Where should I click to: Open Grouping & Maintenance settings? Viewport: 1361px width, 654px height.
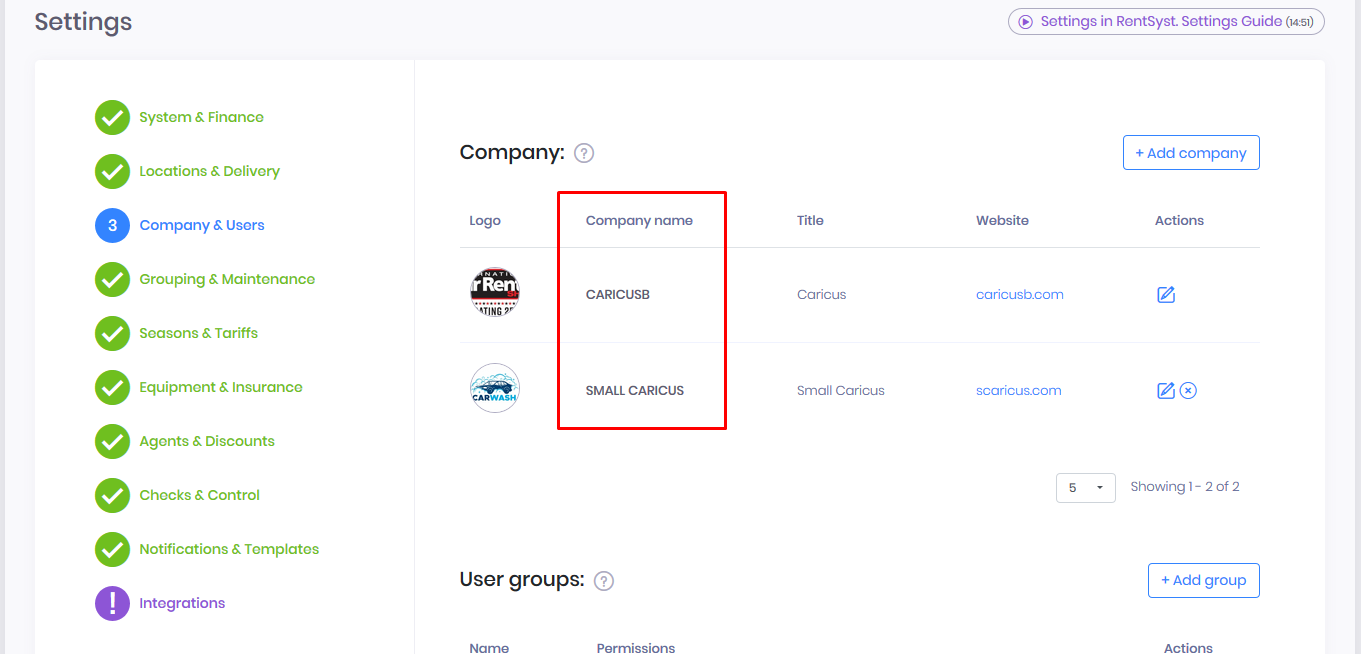coord(227,279)
